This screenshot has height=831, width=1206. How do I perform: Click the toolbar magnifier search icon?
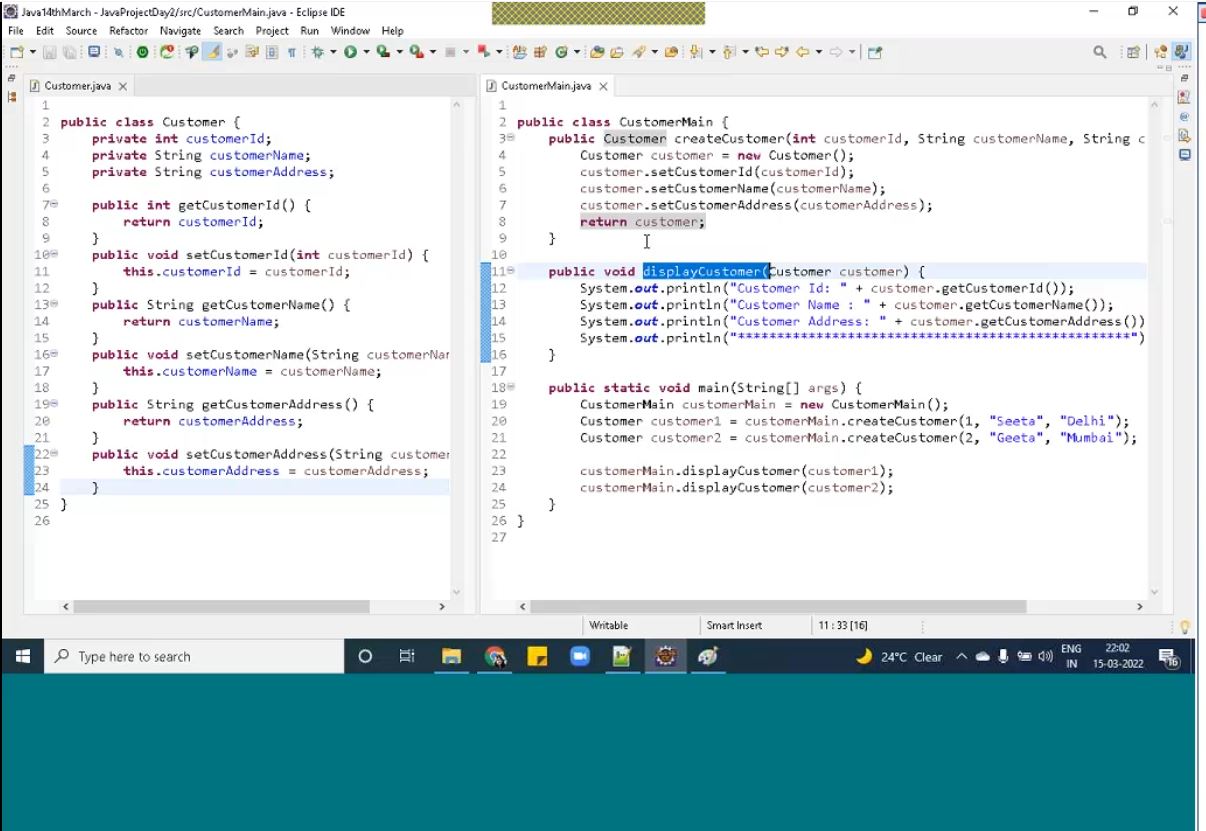[x=1100, y=52]
